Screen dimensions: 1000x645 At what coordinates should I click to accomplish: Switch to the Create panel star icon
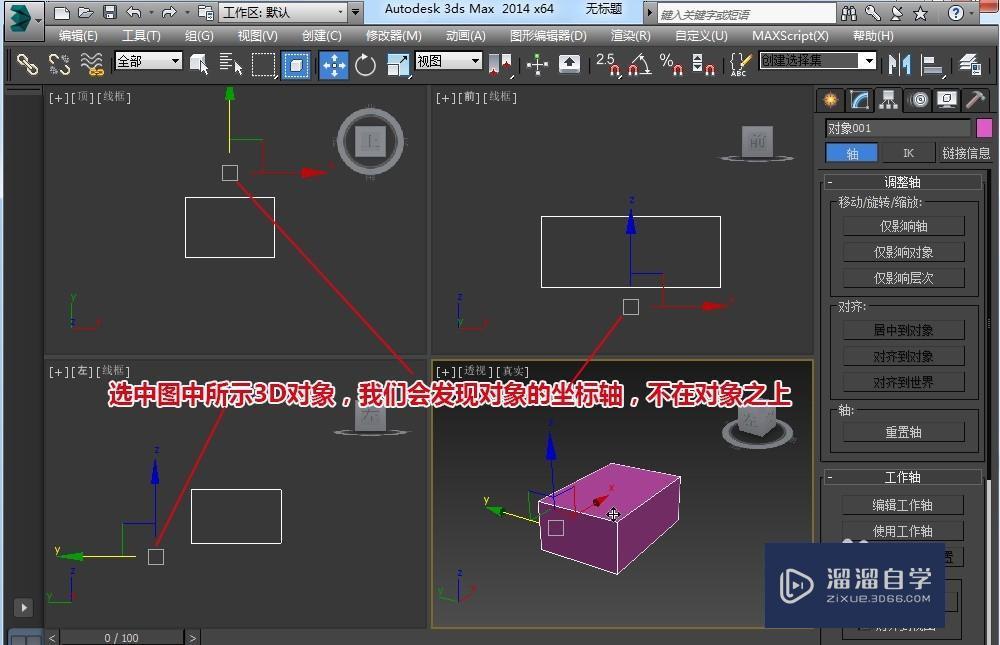[829, 100]
